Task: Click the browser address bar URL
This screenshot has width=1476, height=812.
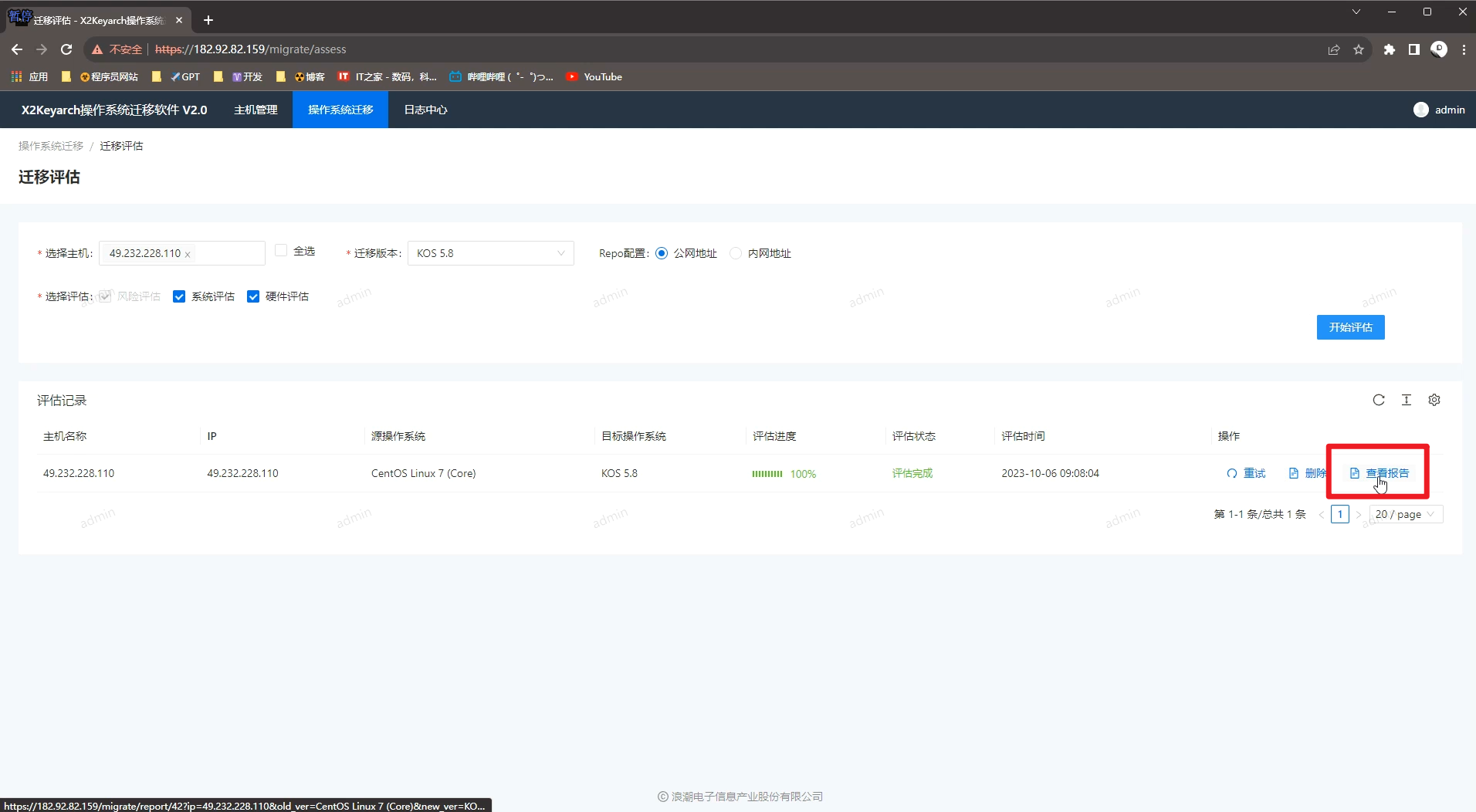Action: (x=251, y=49)
